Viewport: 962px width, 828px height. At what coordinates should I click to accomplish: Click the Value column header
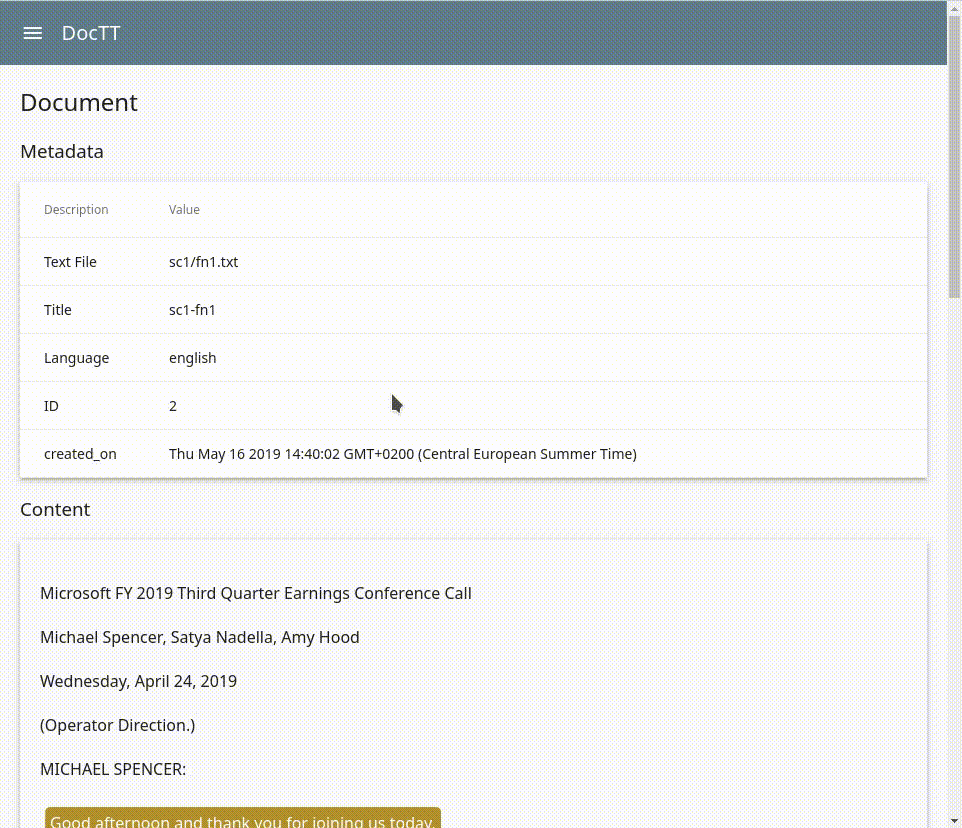pyautogui.click(x=184, y=210)
